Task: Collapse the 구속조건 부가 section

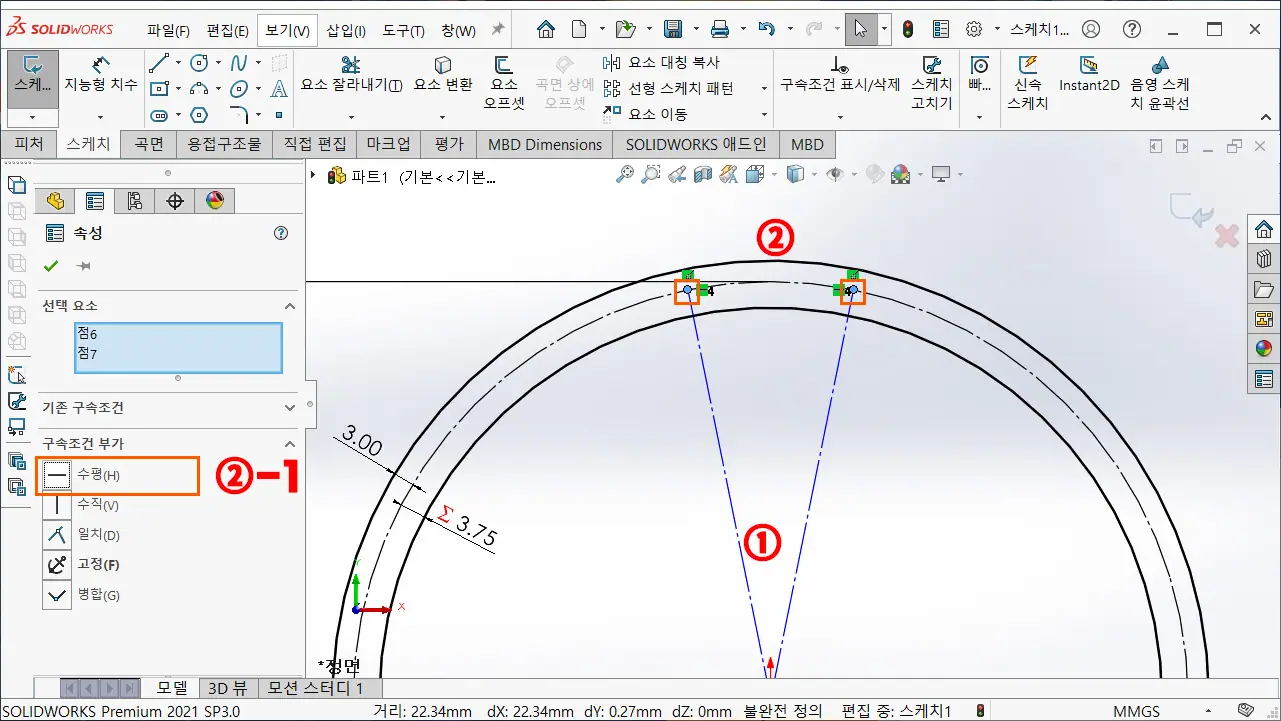Action: (x=290, y=444)
